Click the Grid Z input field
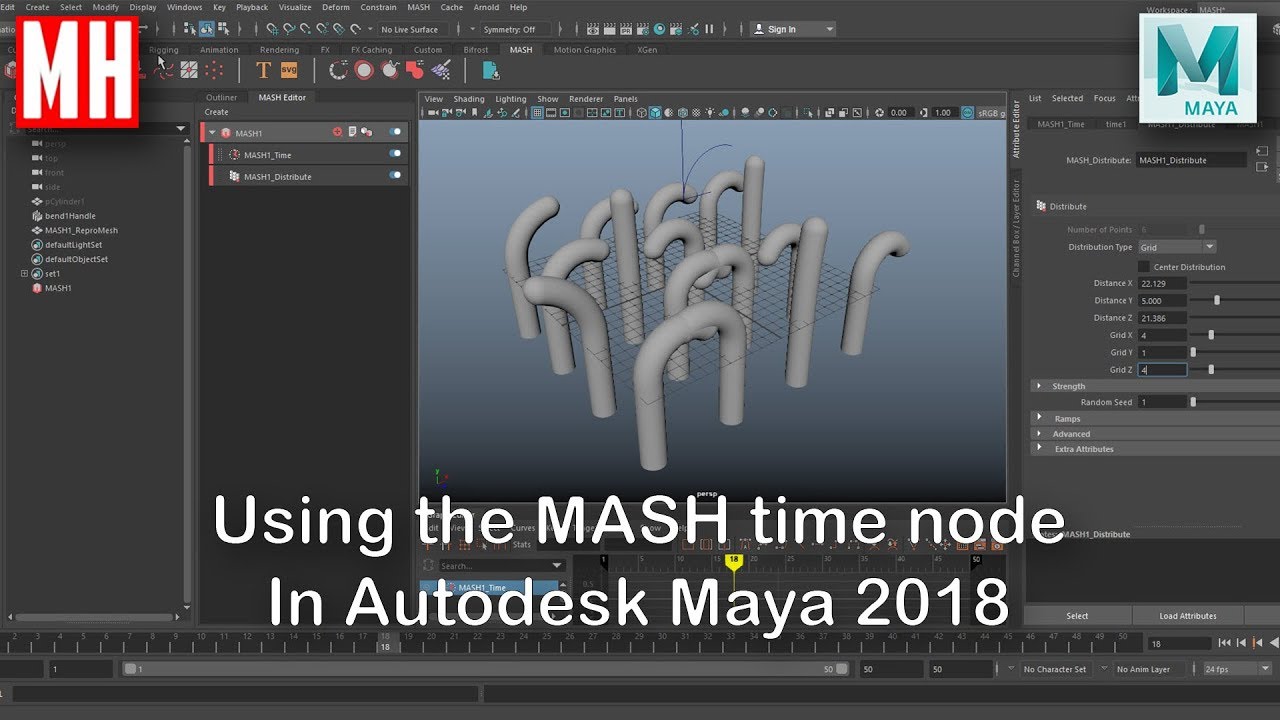Screen dimensions: 1280x720 pyautogui.click(x=1162, y=370)
